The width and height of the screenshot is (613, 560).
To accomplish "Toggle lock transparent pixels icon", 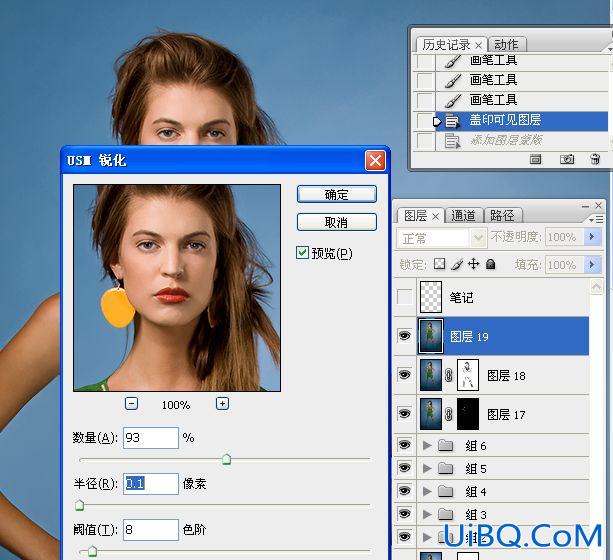I will tap(439, 264).
